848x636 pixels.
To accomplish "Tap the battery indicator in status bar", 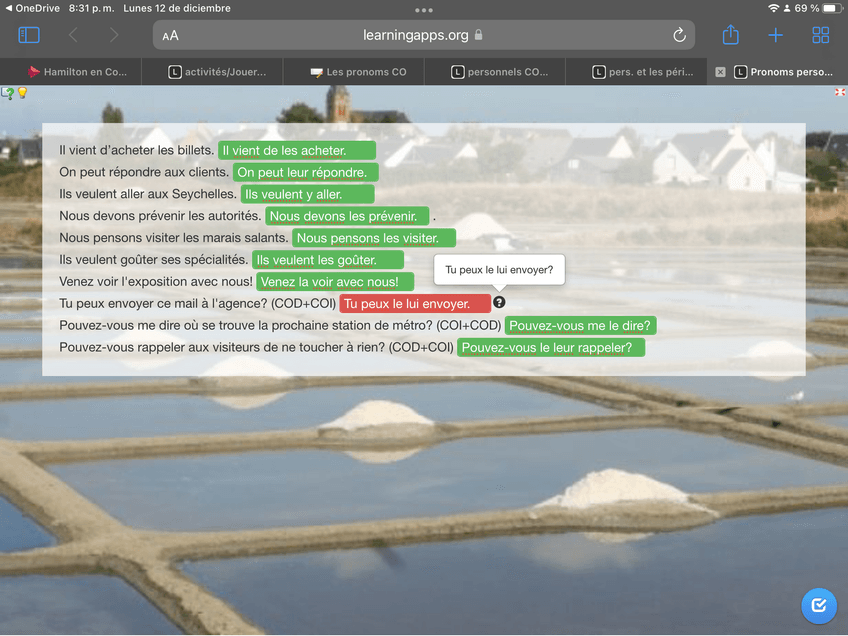I will tap(832, 8).
